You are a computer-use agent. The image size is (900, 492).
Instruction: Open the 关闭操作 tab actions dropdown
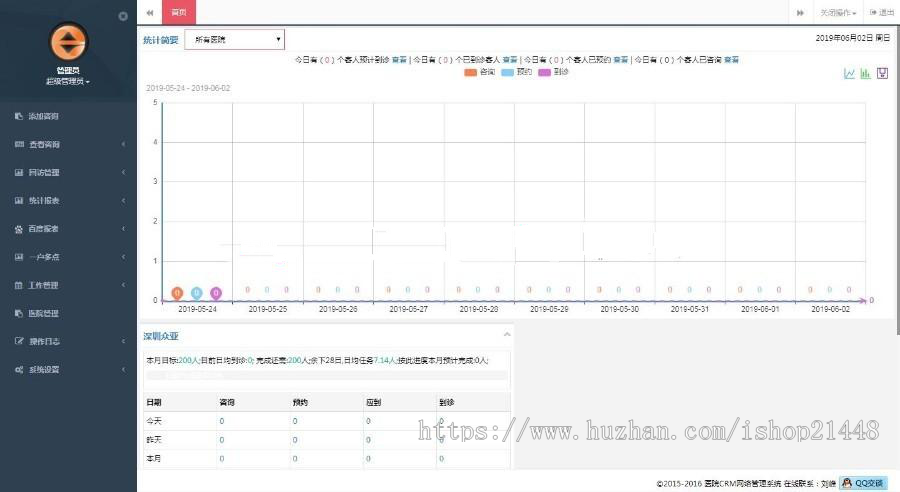pos(838,13)
